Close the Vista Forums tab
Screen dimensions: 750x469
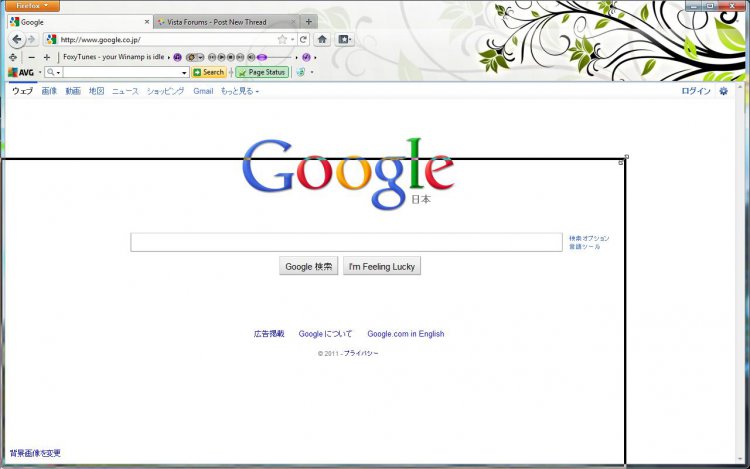294,22
